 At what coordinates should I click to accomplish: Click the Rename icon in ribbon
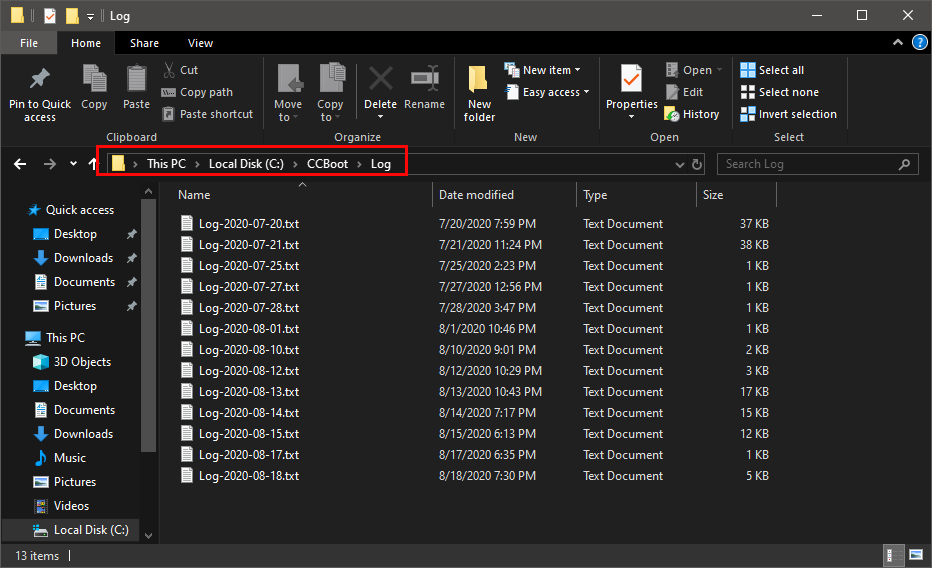(425, 80)
